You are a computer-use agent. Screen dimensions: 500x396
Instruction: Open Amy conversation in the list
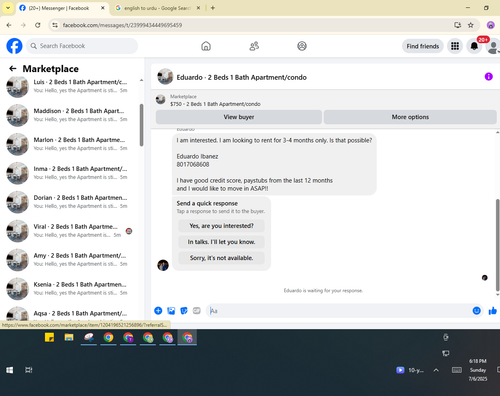pos(71,260)
